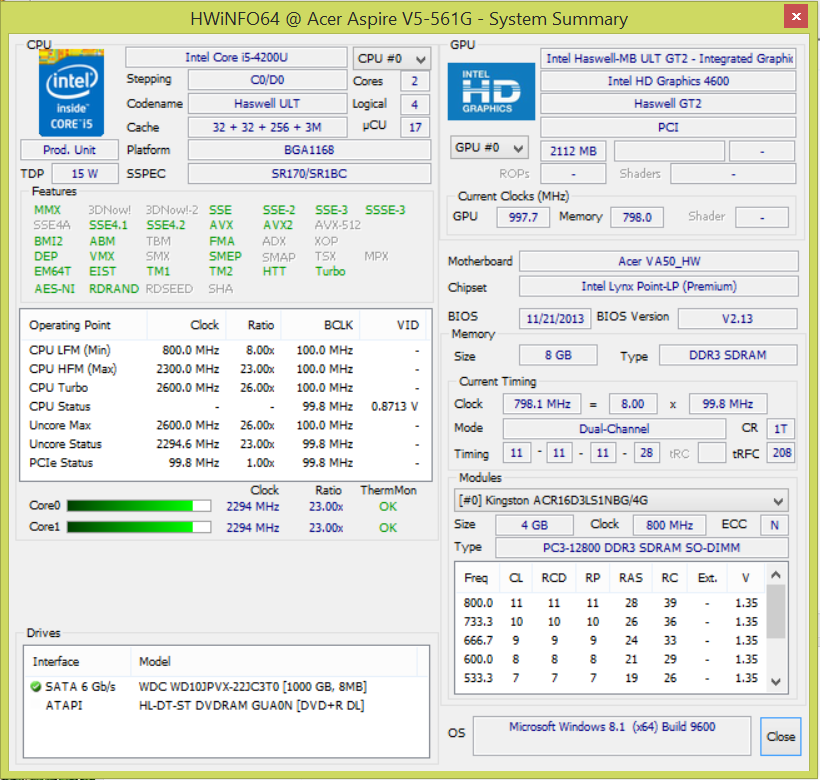Click the AVX2 feature label
Viewport: 820px width, 780px height.
[x=277, y=225]
